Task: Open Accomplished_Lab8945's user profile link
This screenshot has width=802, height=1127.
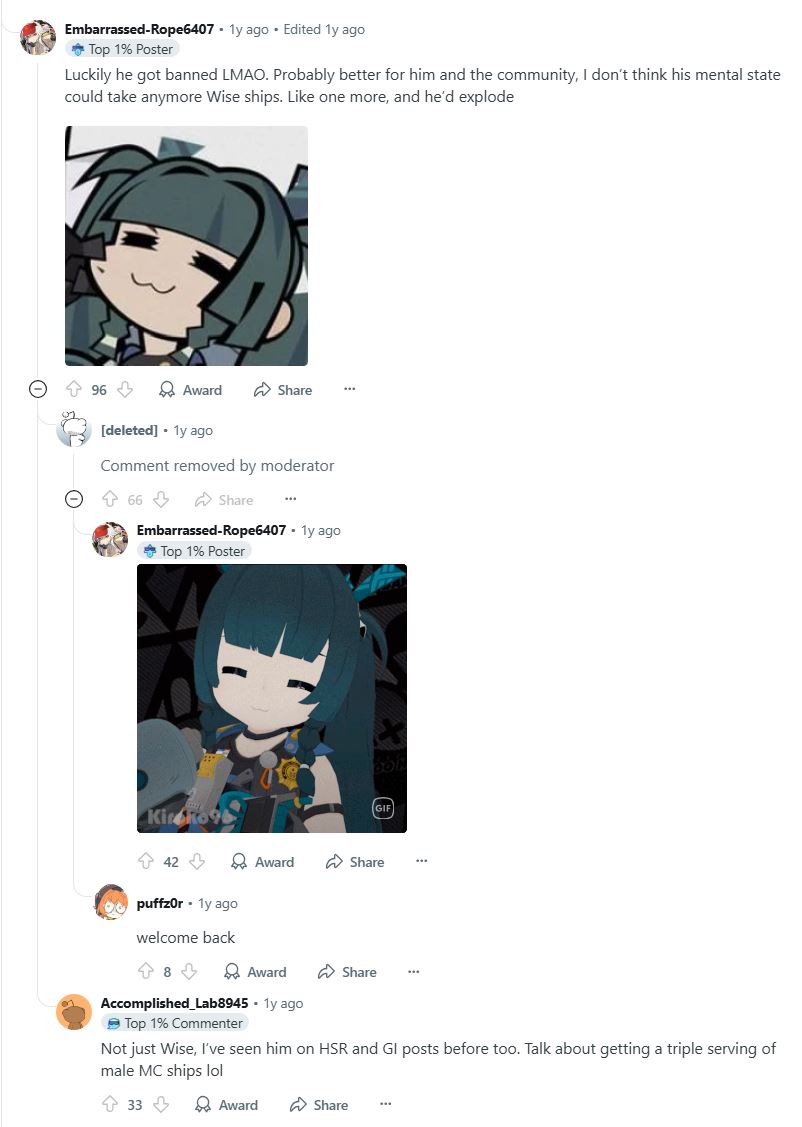Action: point(174,1003)
